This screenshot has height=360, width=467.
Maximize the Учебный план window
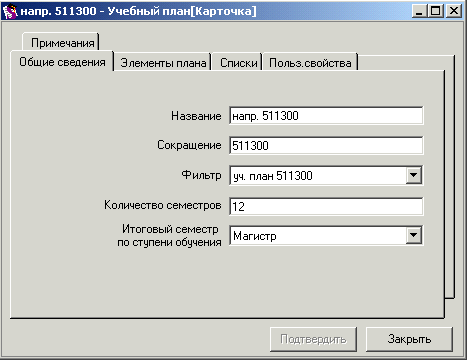tap(435, 11)
